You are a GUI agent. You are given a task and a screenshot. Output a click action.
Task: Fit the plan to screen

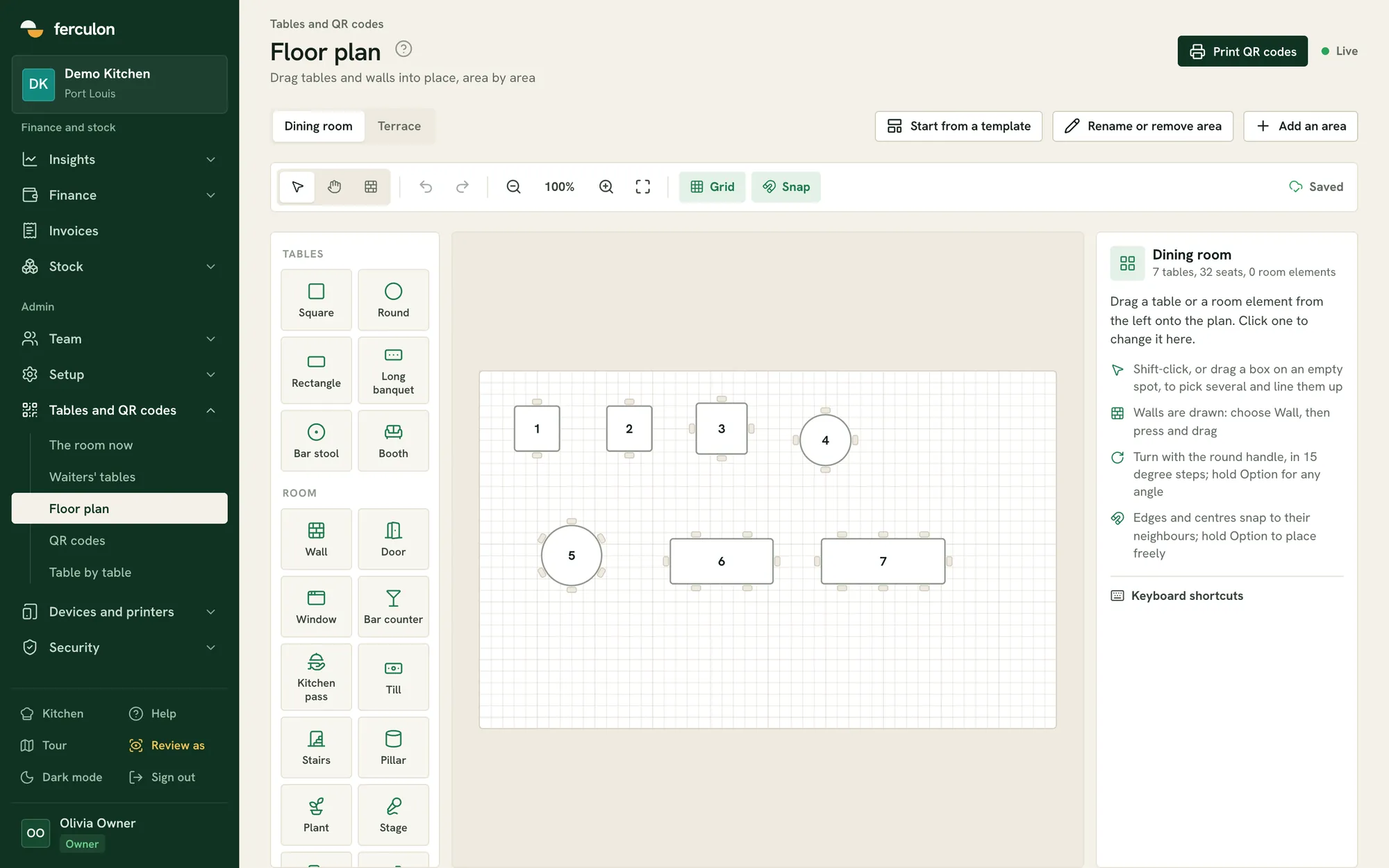point(643,187)
